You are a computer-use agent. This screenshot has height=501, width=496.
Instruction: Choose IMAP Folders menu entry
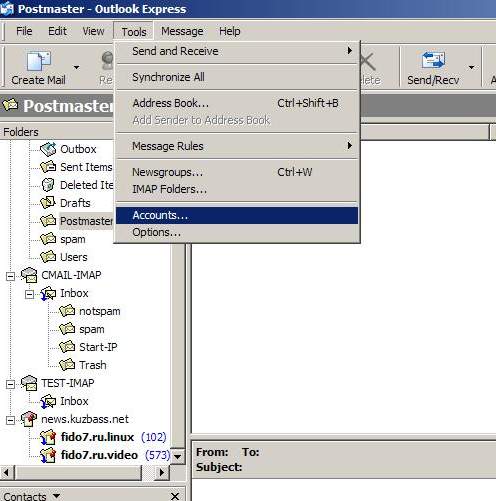click(x=237, y=189)
